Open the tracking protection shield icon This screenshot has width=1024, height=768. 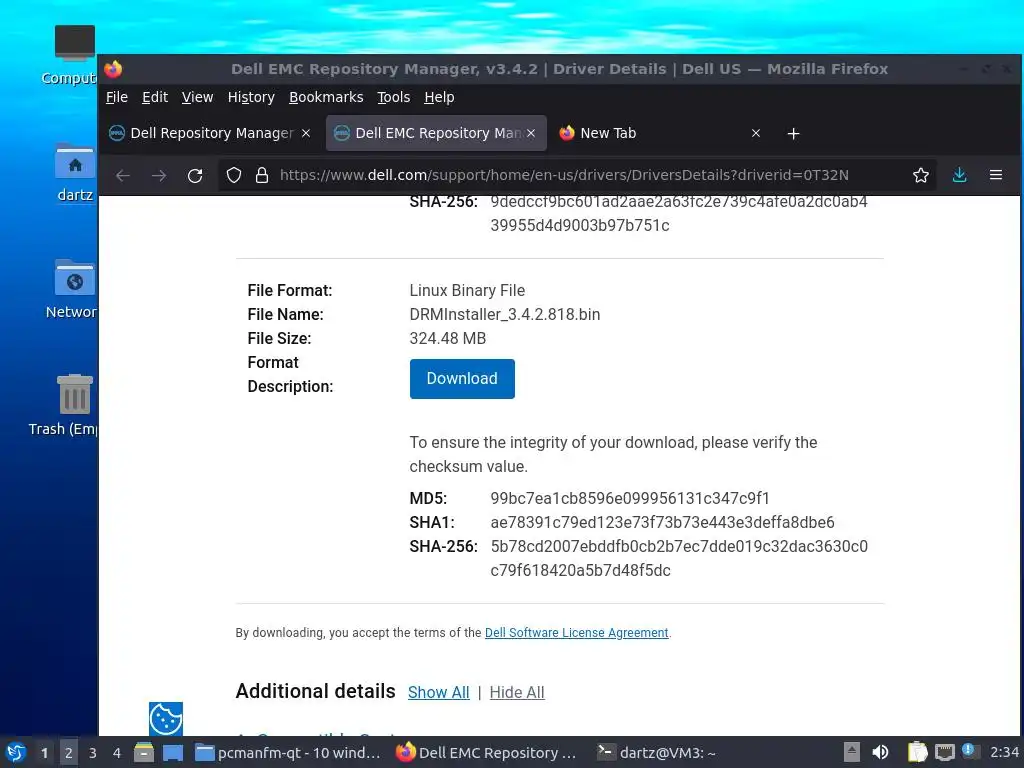tap(234, 175)
